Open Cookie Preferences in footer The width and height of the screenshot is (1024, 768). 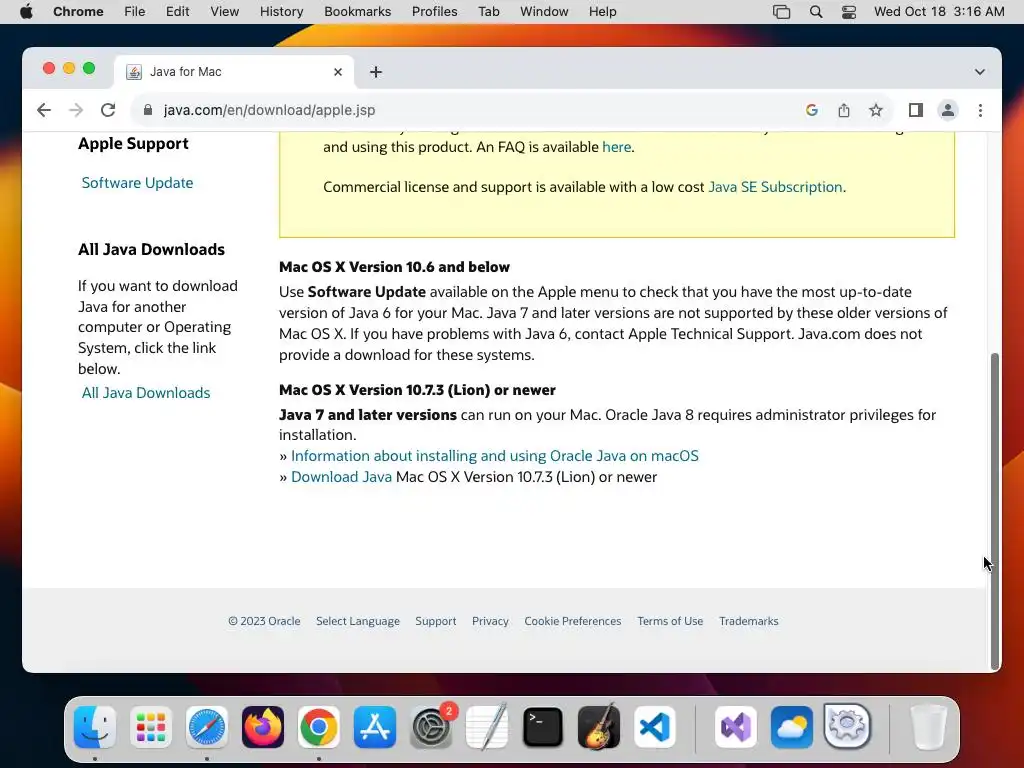(x=573, y=621)
